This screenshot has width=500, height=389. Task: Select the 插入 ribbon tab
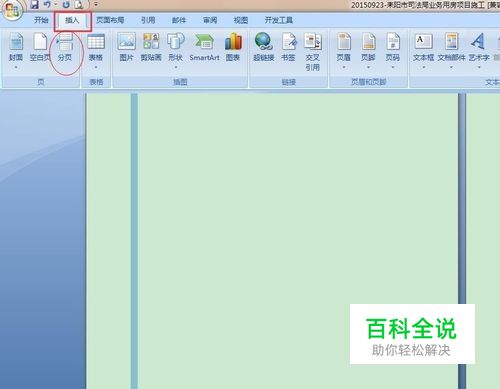point(72,20)
